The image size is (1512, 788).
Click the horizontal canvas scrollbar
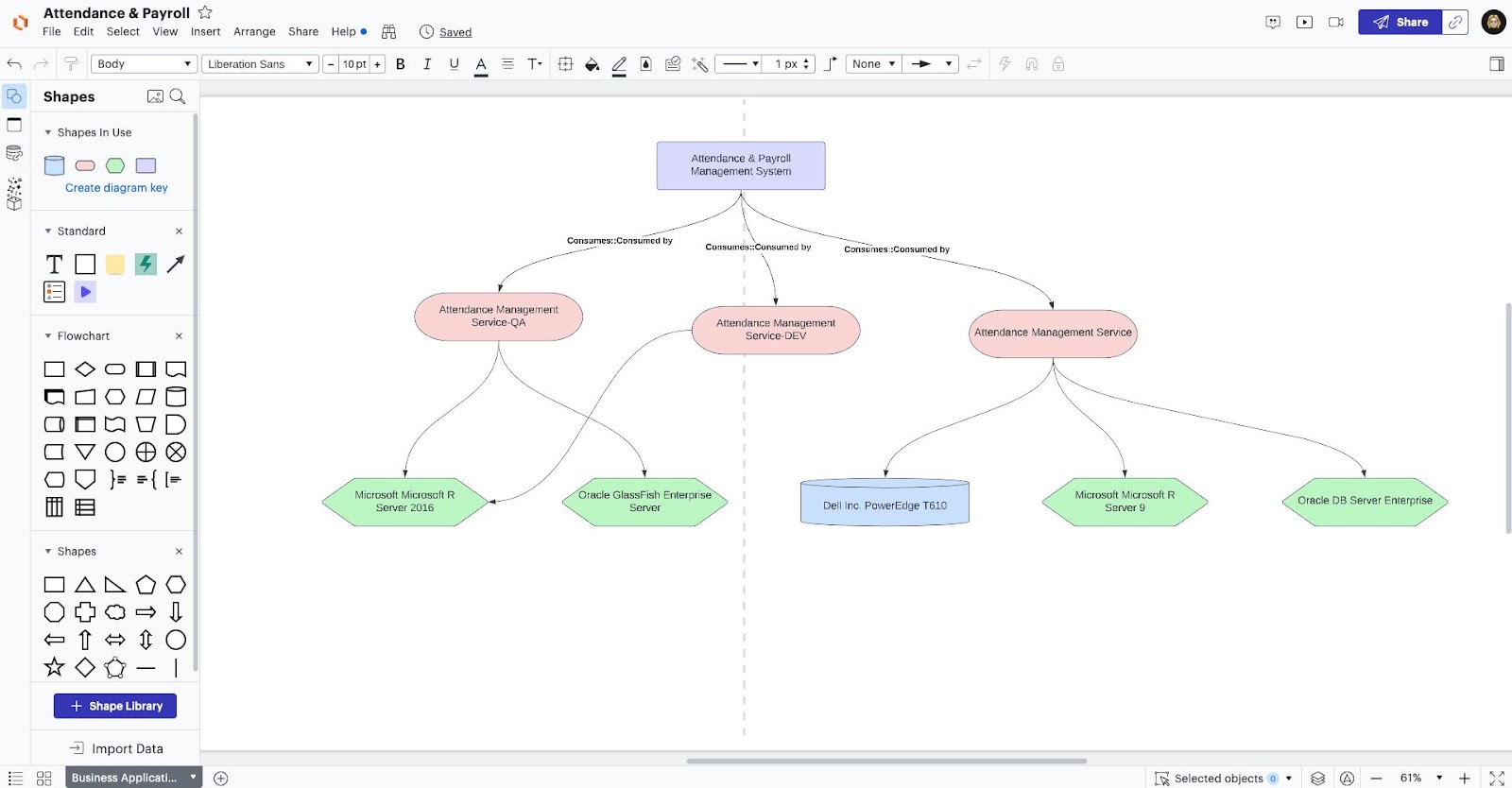pyautogui.click(x=886, y=761)
